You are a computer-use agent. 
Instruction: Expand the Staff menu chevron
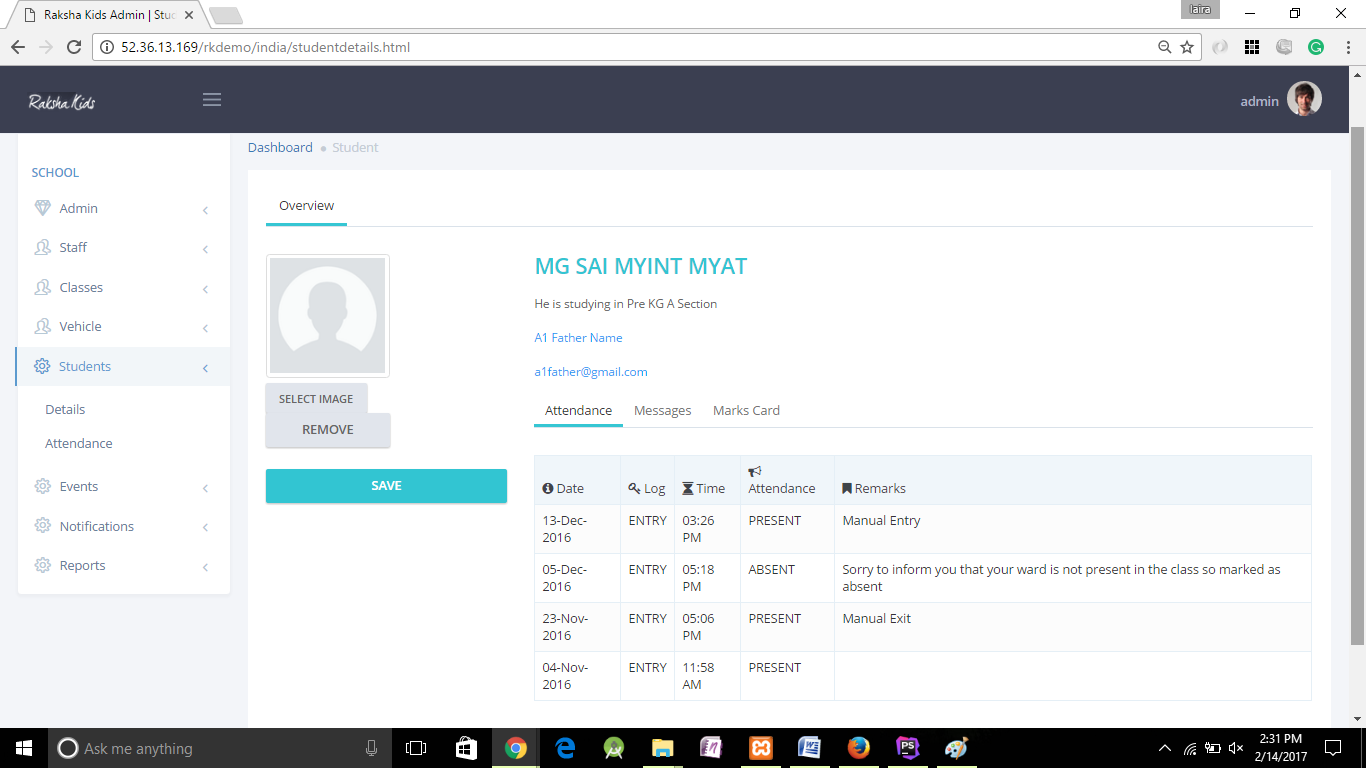[205, 249]
